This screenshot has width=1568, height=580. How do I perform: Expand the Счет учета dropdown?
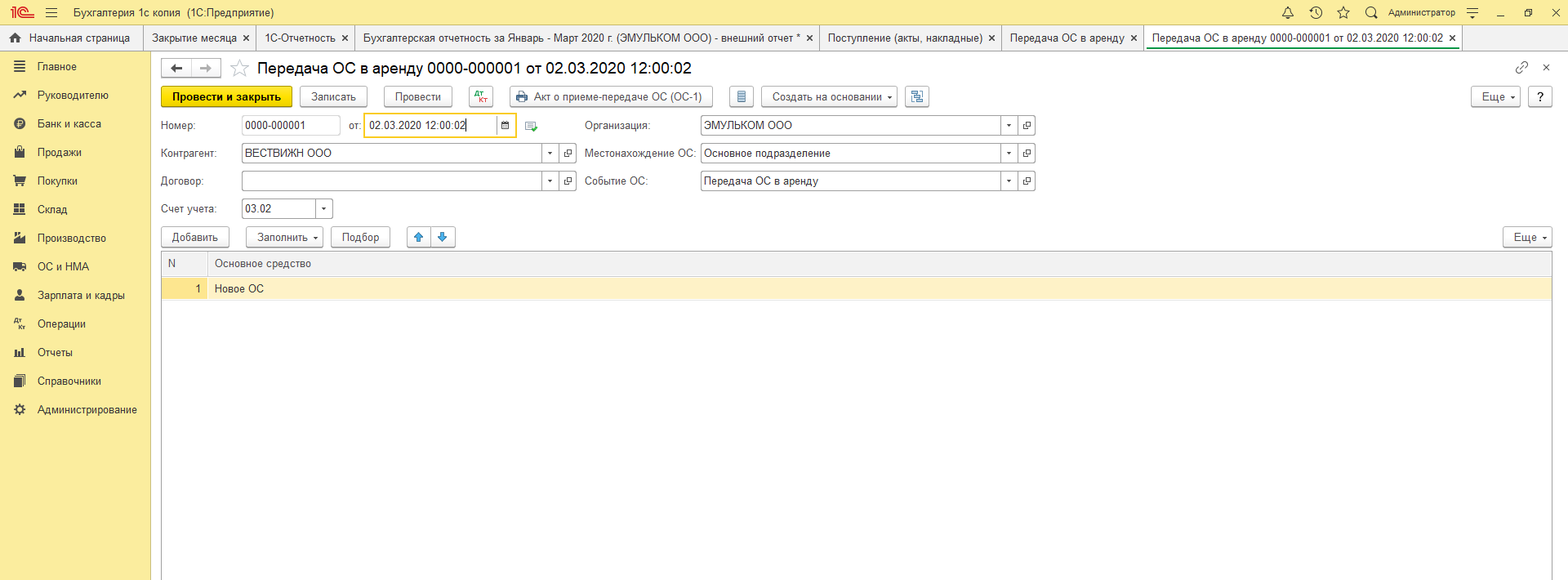(x=324, y=209)
